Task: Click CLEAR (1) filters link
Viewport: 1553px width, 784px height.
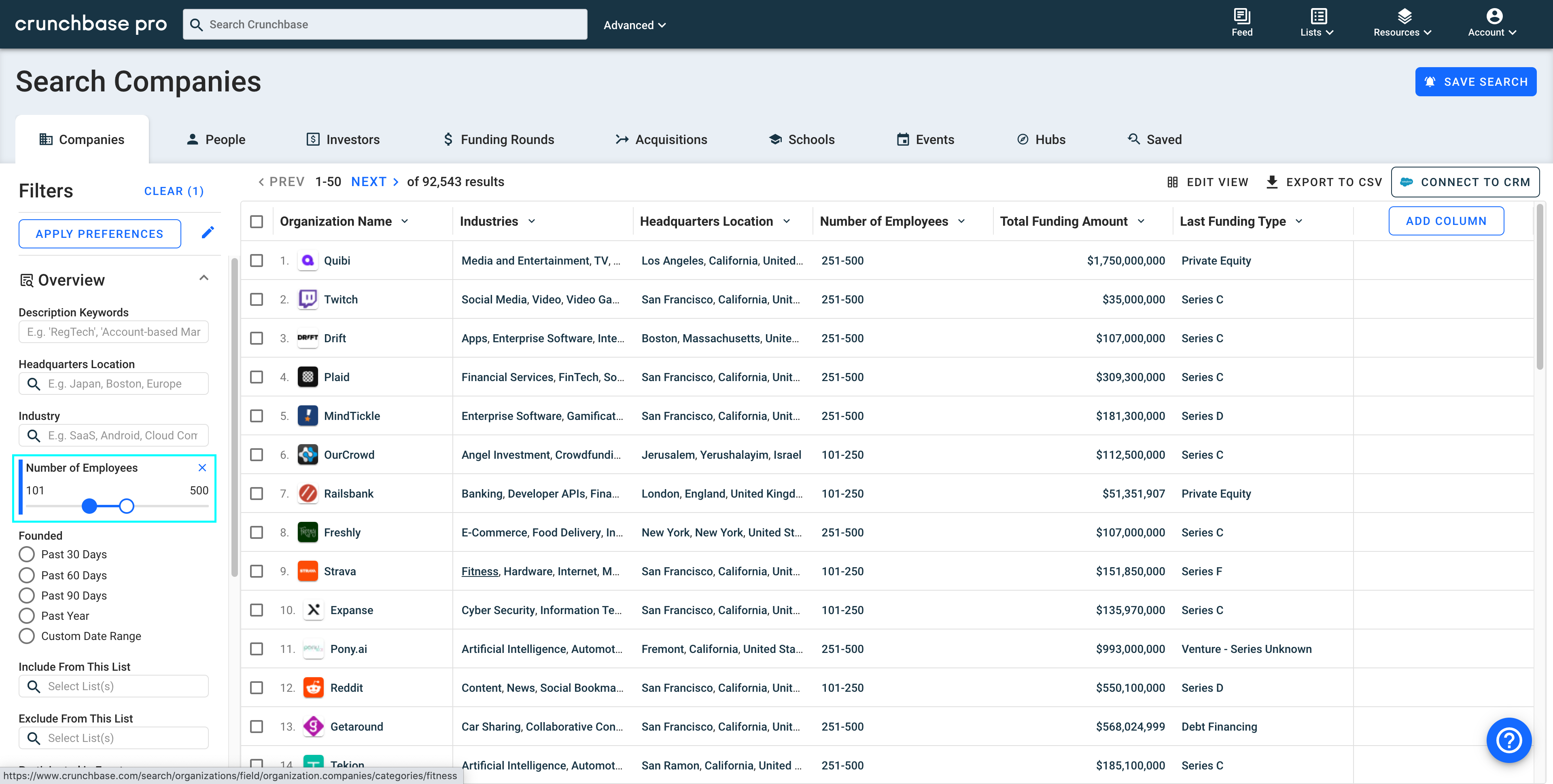Action: [174, 192]
